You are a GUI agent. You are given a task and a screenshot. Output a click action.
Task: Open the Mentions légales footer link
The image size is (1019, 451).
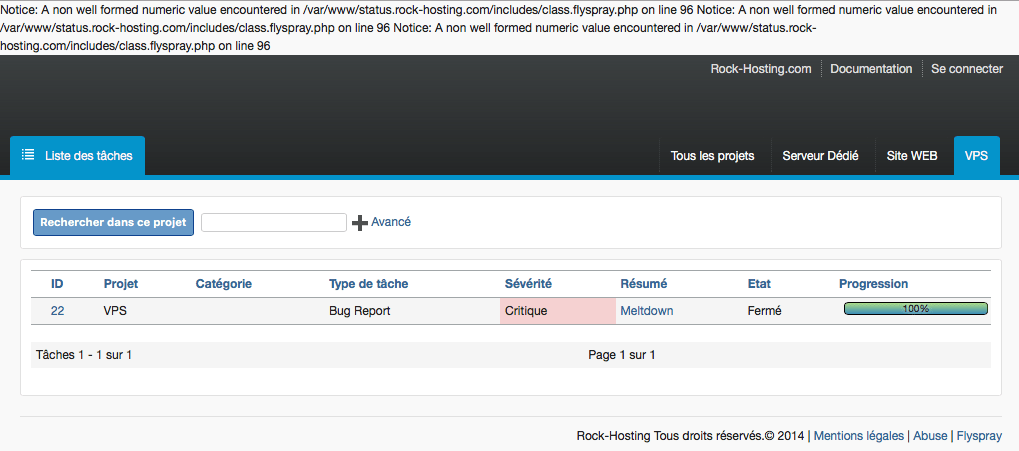[859, 436]
